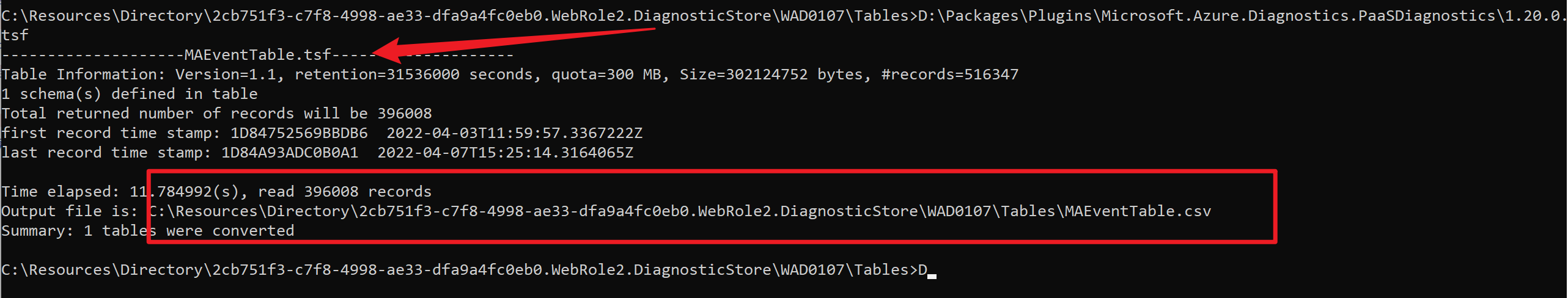Click the #records=516347 count
The height and width of the screenshot is (298, 1568).
pyautogui.click(x=949, y=74)
